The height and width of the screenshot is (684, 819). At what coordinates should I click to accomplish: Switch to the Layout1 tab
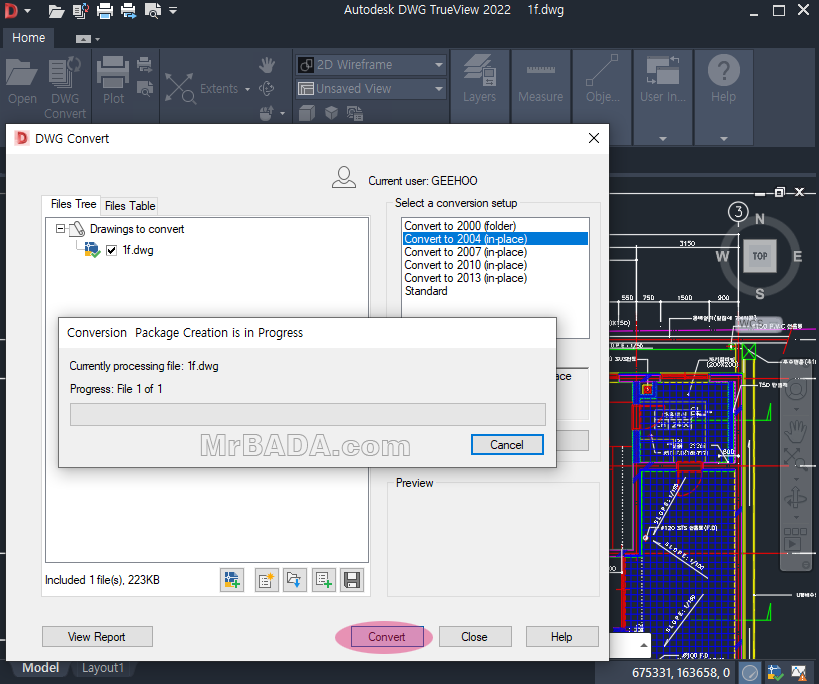pyautogui.click(x=103, y=668)
